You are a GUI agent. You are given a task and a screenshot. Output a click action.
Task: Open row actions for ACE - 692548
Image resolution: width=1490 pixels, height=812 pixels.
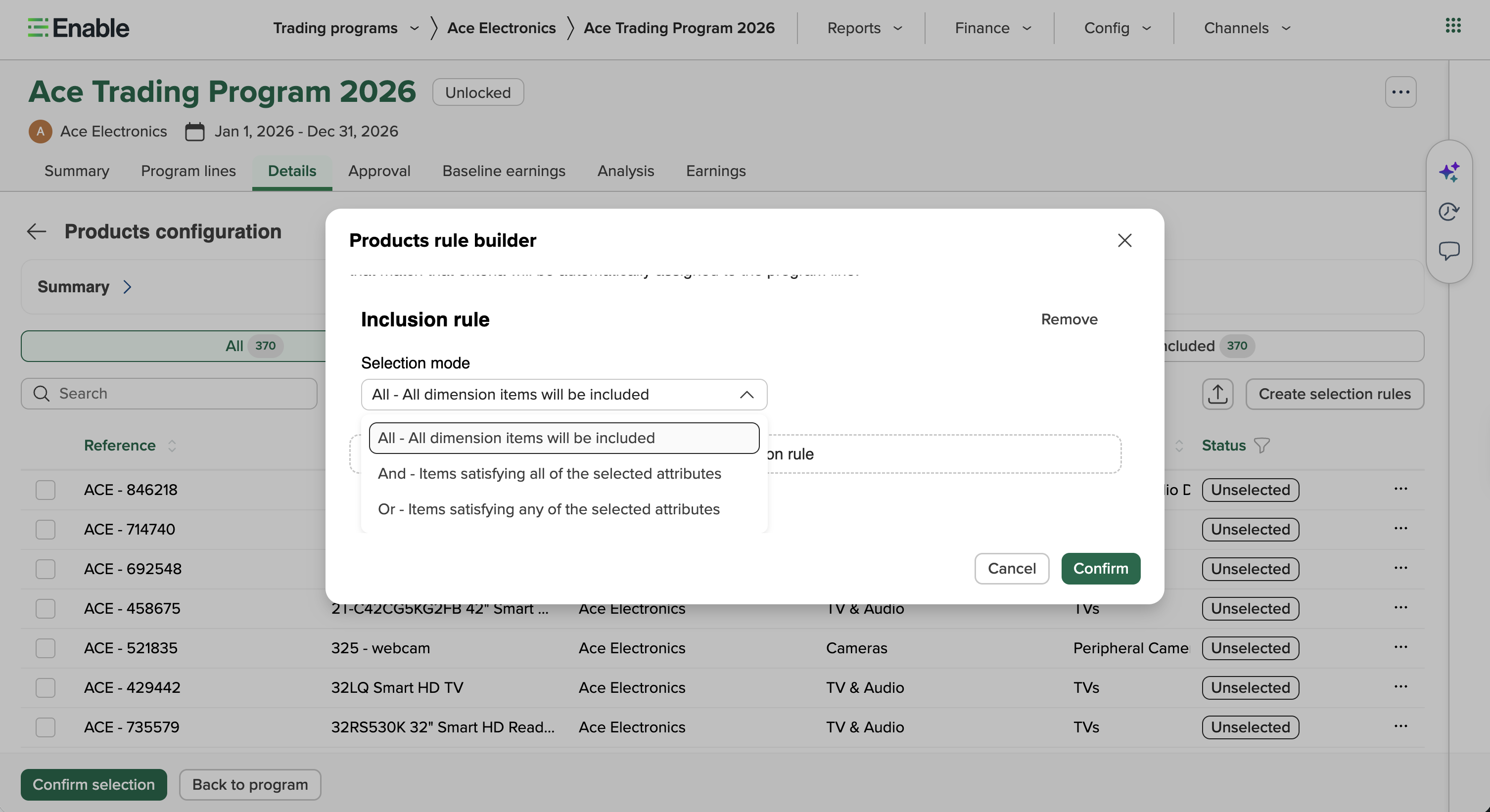pos(1400,568)
